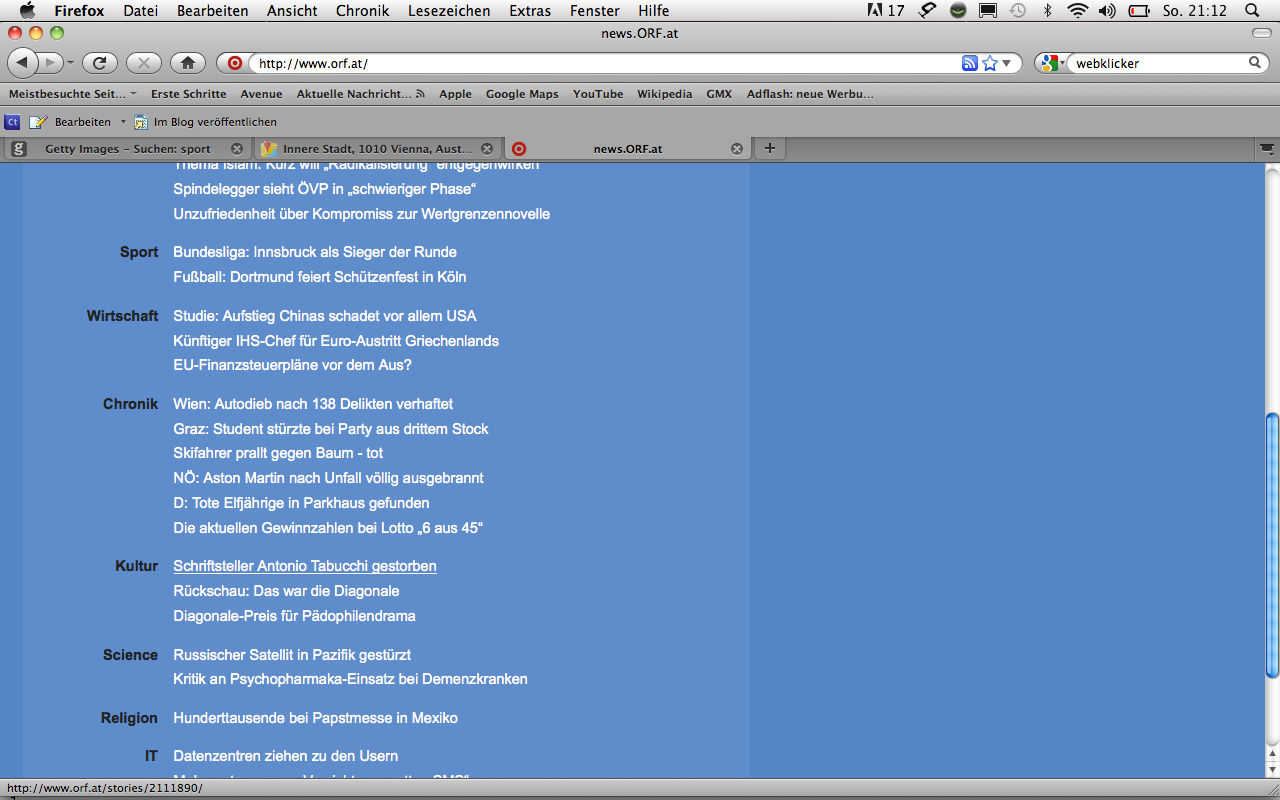
Task: Click the purple Ct toolbar icon
Action: 12,122
